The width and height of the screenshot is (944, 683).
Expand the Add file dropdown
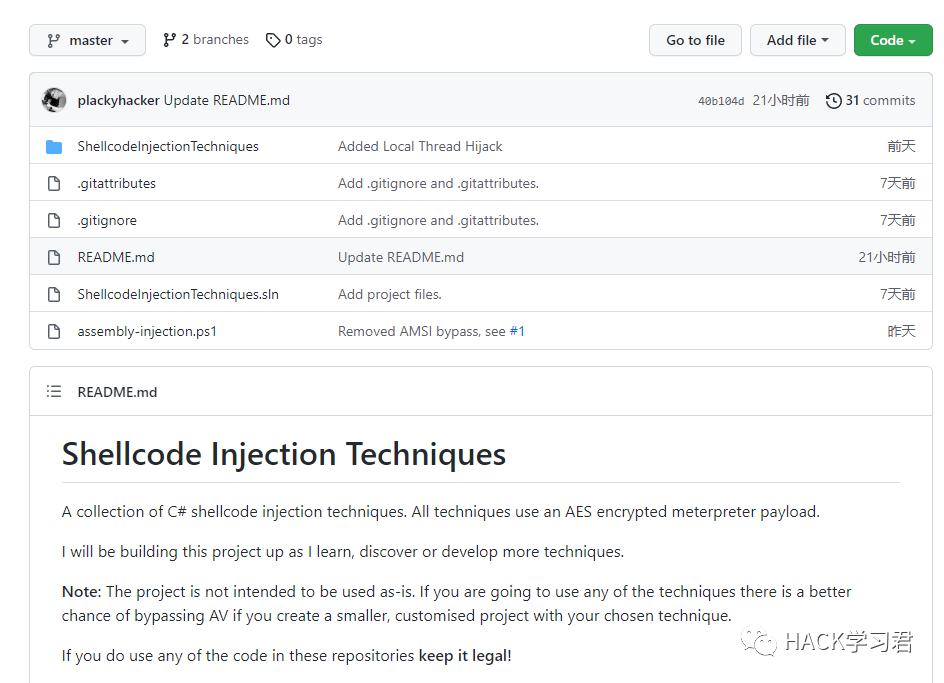click(797, 41)
